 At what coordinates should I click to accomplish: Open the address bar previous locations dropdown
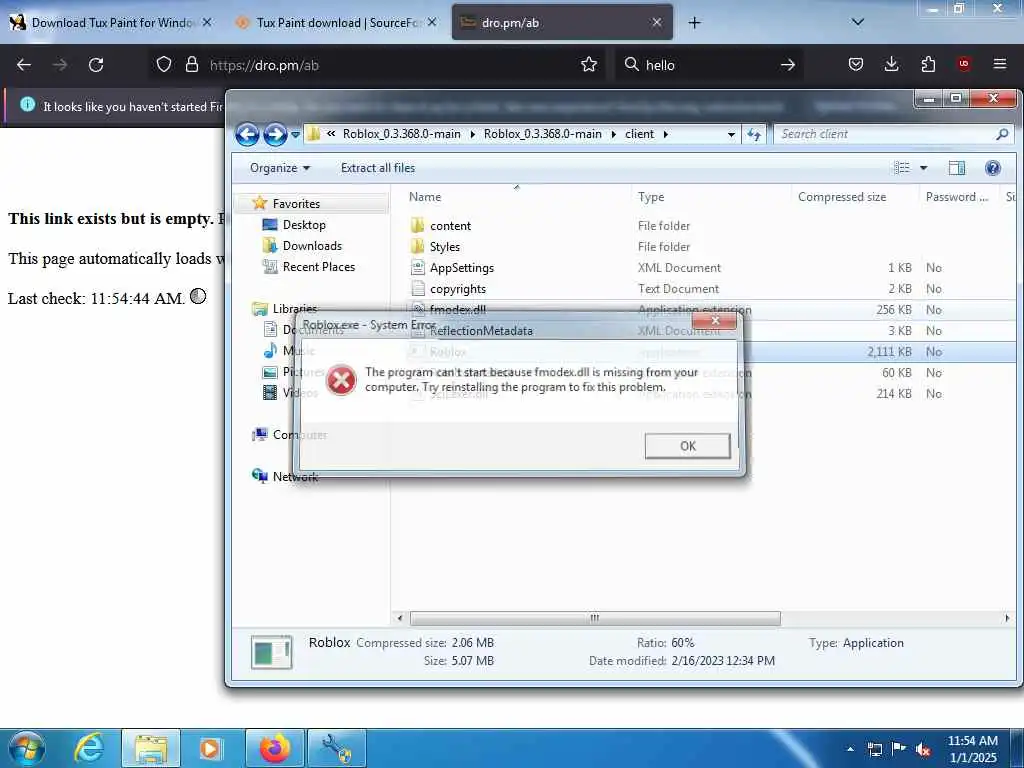pos(731,135)
